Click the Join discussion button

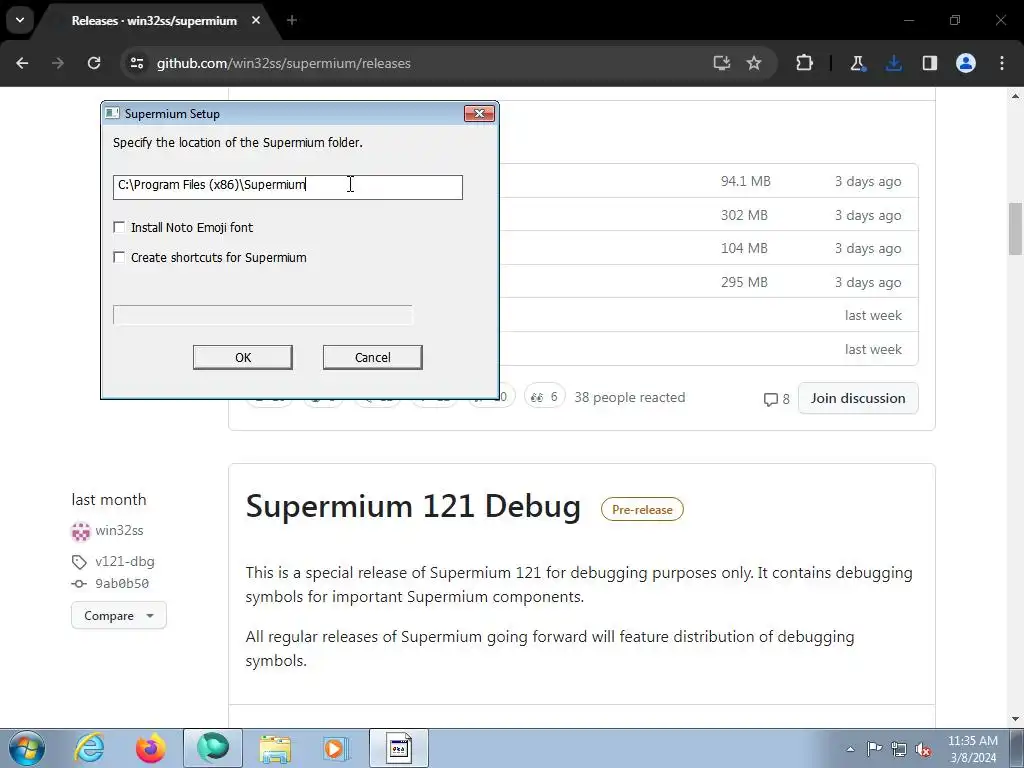pos(857,398)
